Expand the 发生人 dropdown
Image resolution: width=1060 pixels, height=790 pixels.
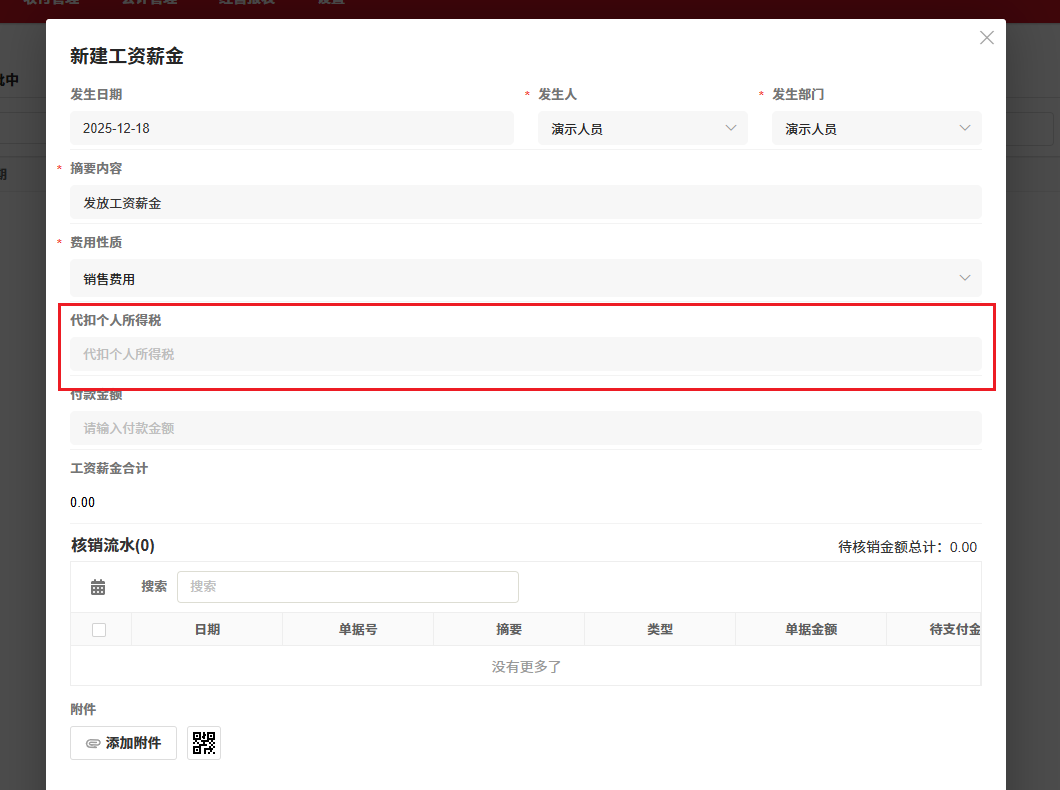coord(647,128)
